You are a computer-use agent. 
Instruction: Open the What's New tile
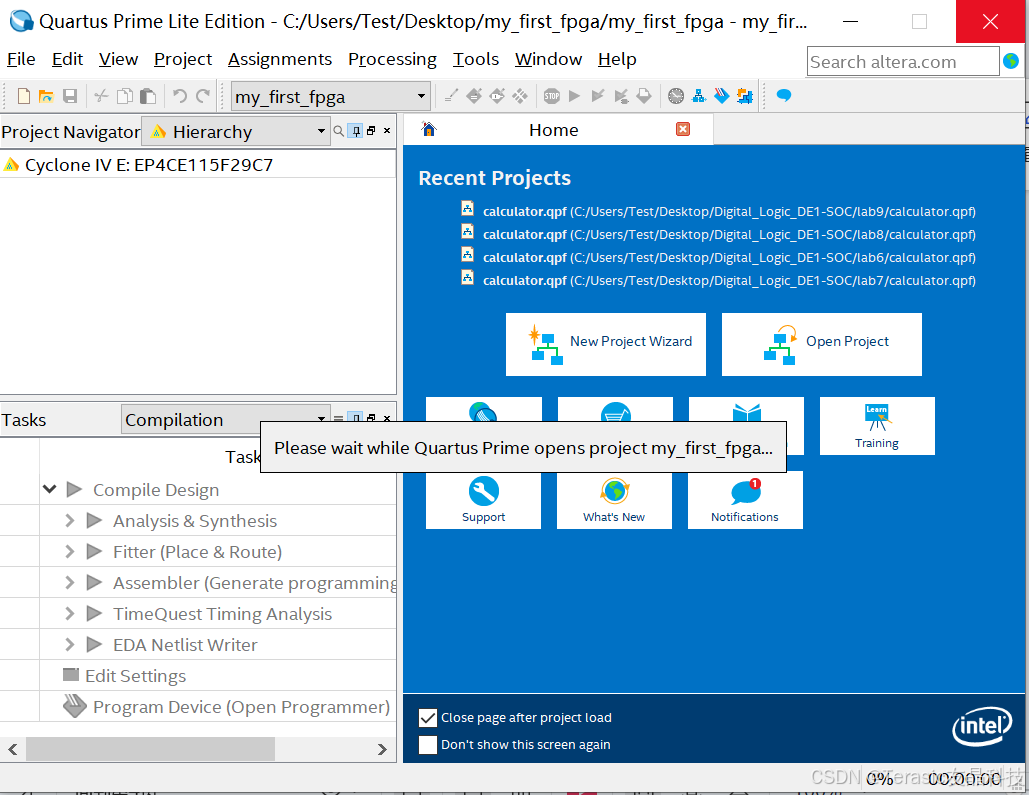[x=614, y=500]
